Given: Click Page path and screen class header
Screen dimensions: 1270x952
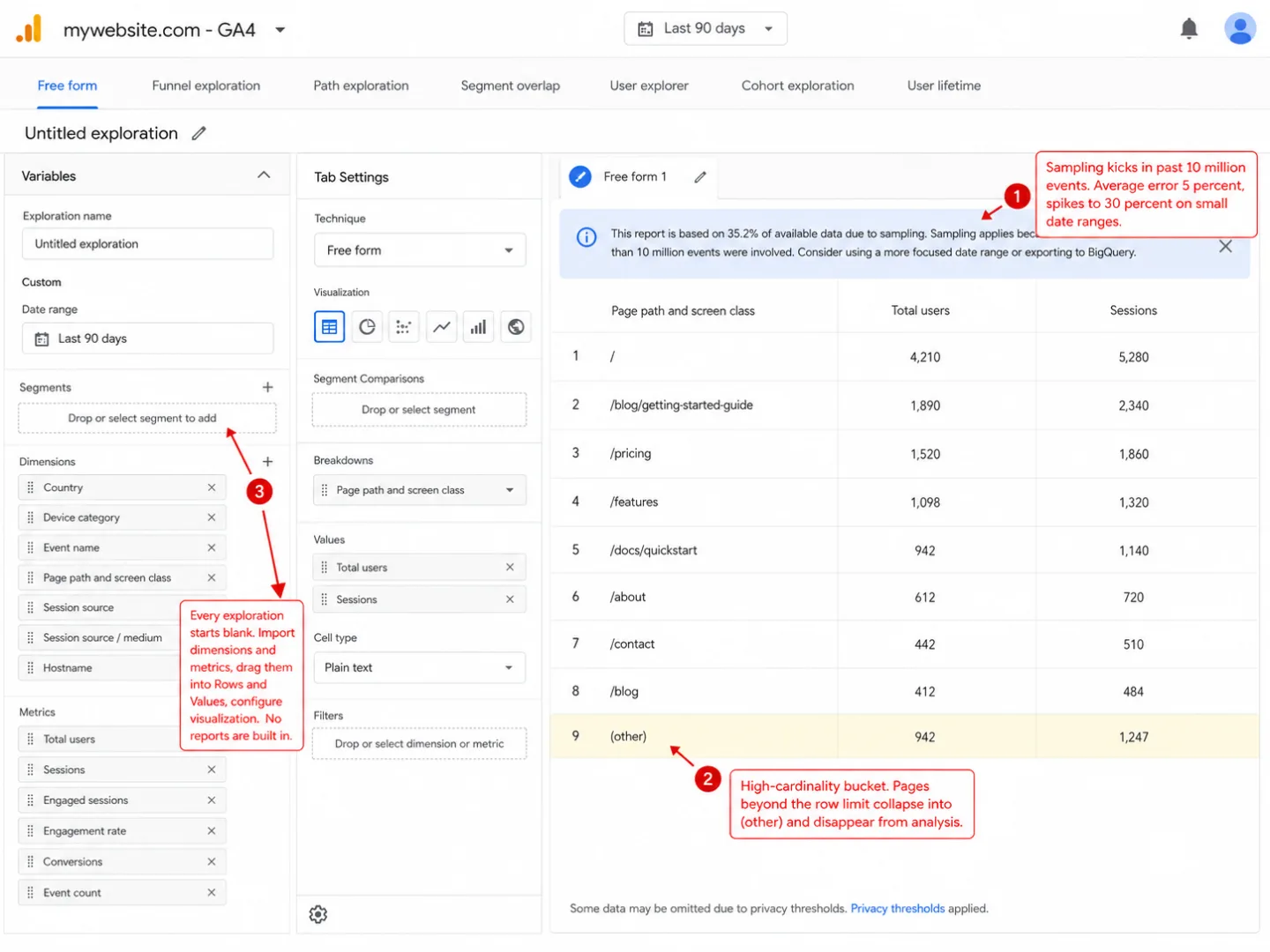Looking at the screenshot, I should pos(684,310).
